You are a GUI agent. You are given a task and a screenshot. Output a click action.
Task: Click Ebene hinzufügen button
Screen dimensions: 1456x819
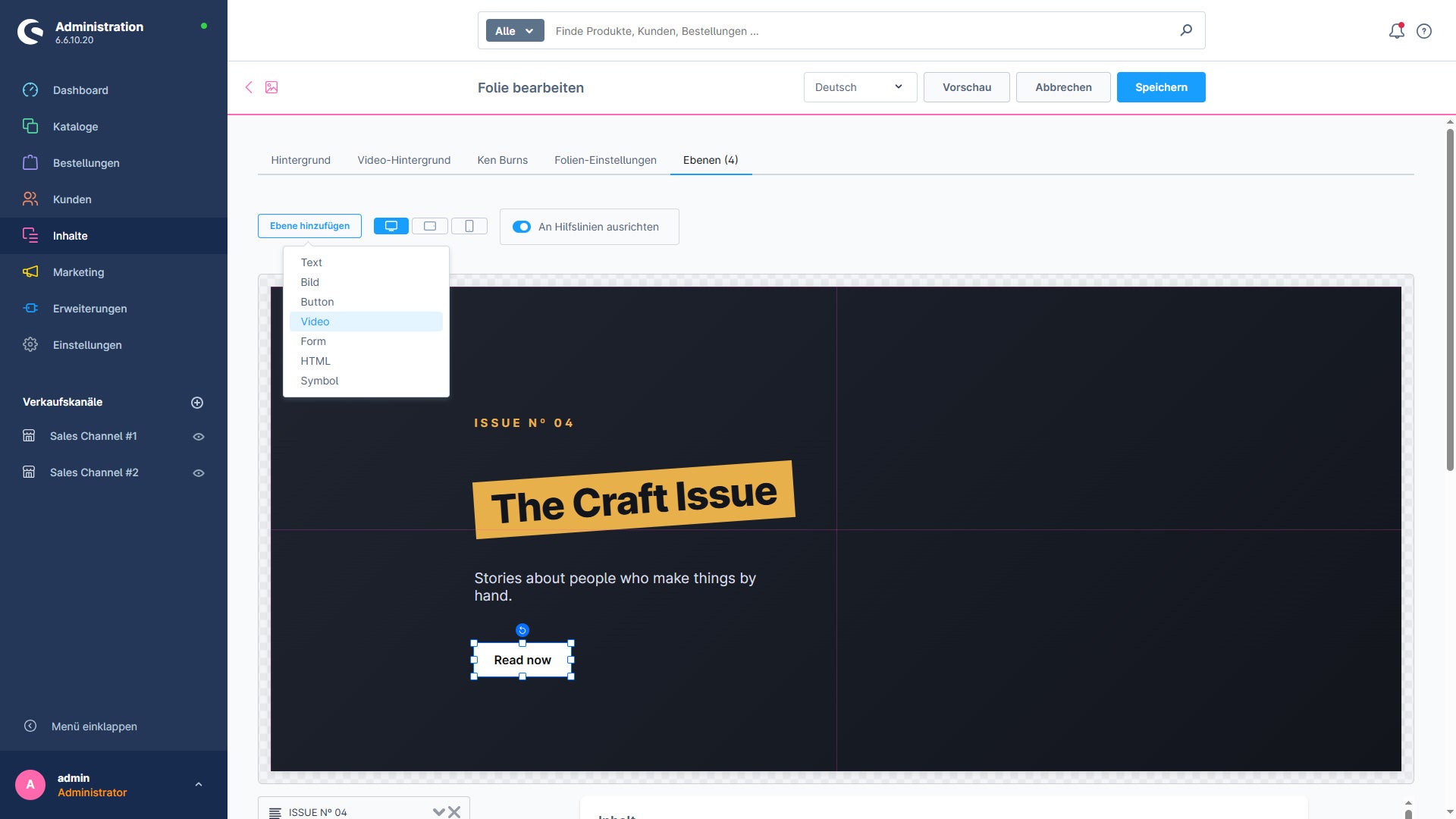pos(309,226)
